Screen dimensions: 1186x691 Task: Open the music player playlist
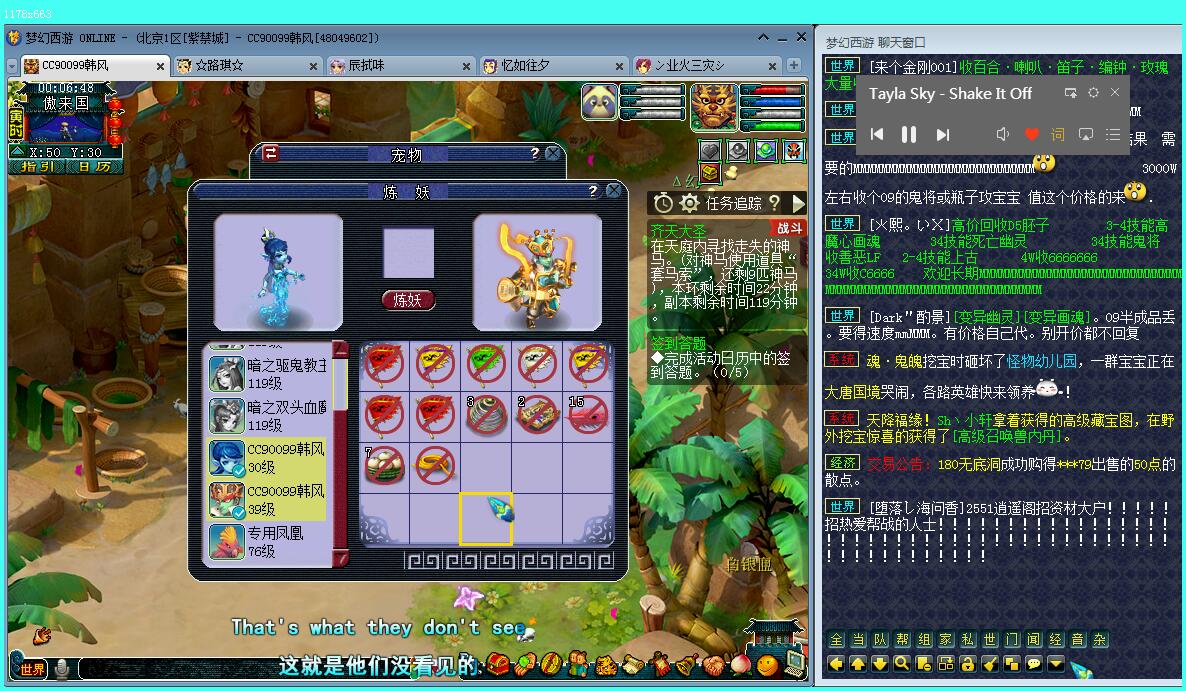tap(1113, 135)
